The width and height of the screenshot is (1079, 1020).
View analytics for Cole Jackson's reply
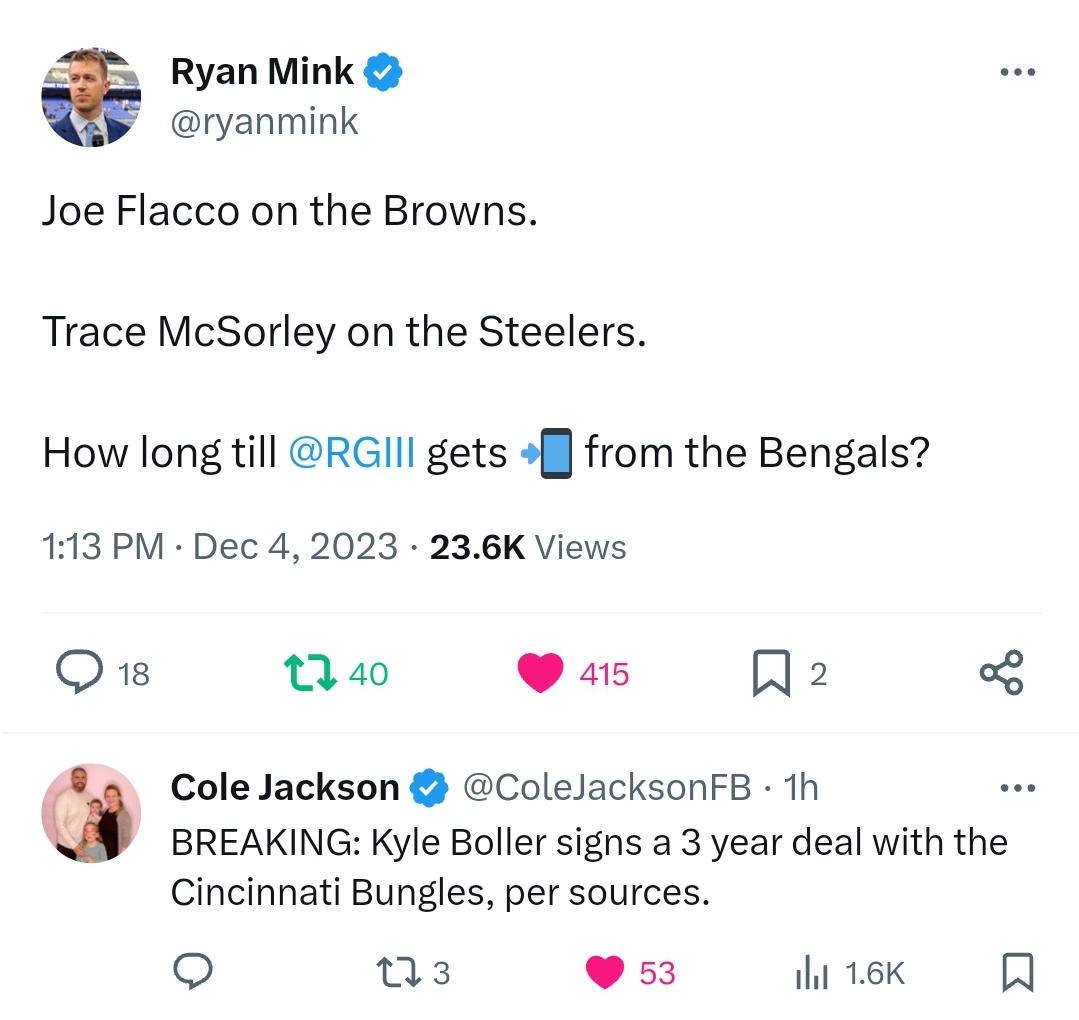pyautogui.click(x=812, y=973)
